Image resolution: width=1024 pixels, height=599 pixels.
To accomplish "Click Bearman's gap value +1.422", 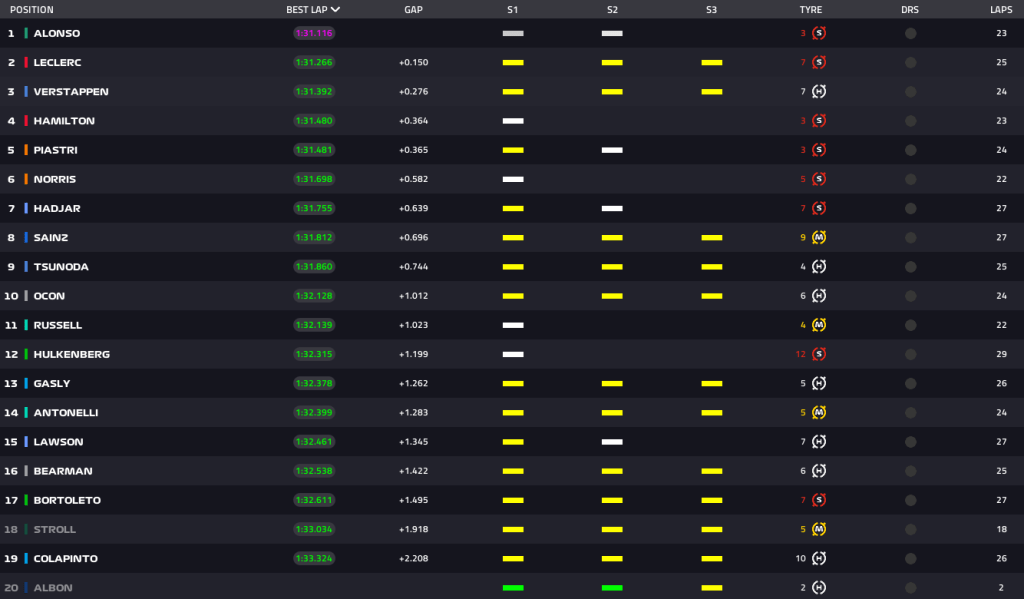I will tap(413, 471).
